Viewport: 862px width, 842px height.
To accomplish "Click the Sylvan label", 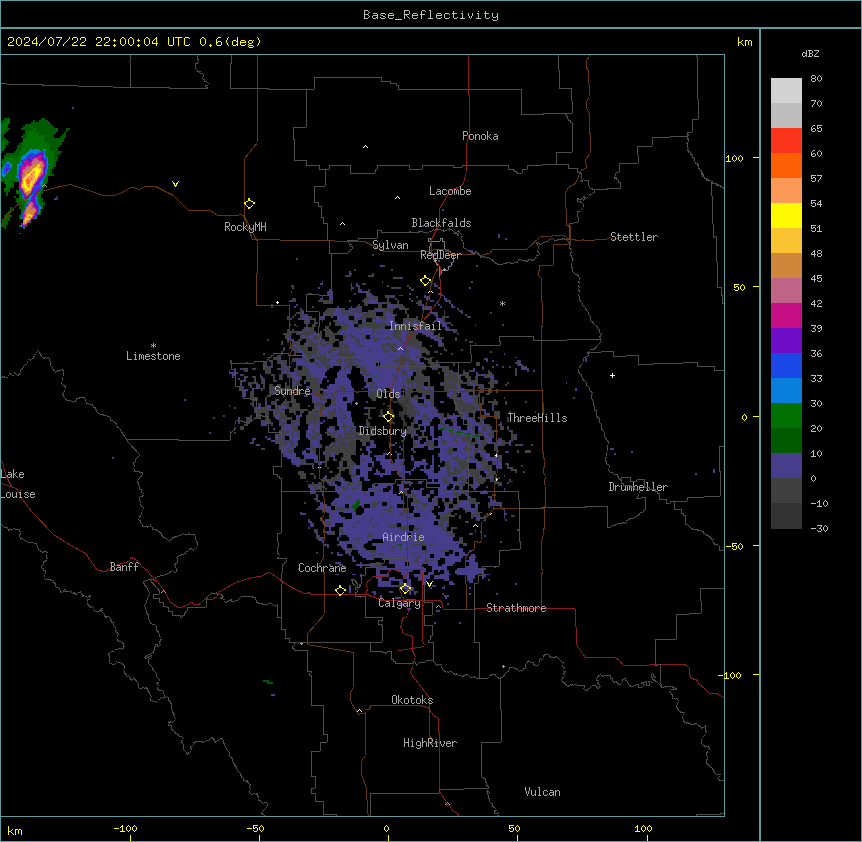I will pyautogui.click(x=390, y=245).
